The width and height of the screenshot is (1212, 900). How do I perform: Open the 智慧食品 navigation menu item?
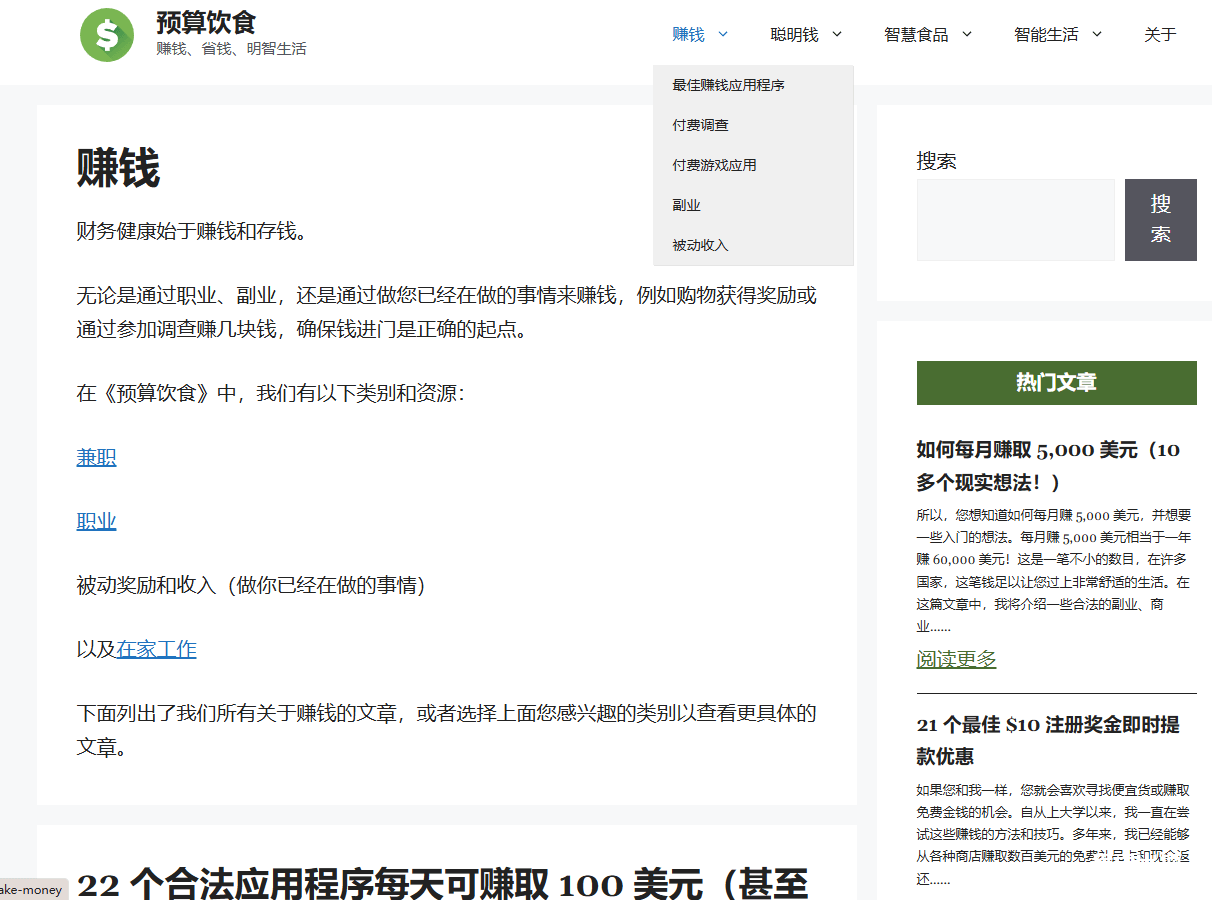pos(916,35)
